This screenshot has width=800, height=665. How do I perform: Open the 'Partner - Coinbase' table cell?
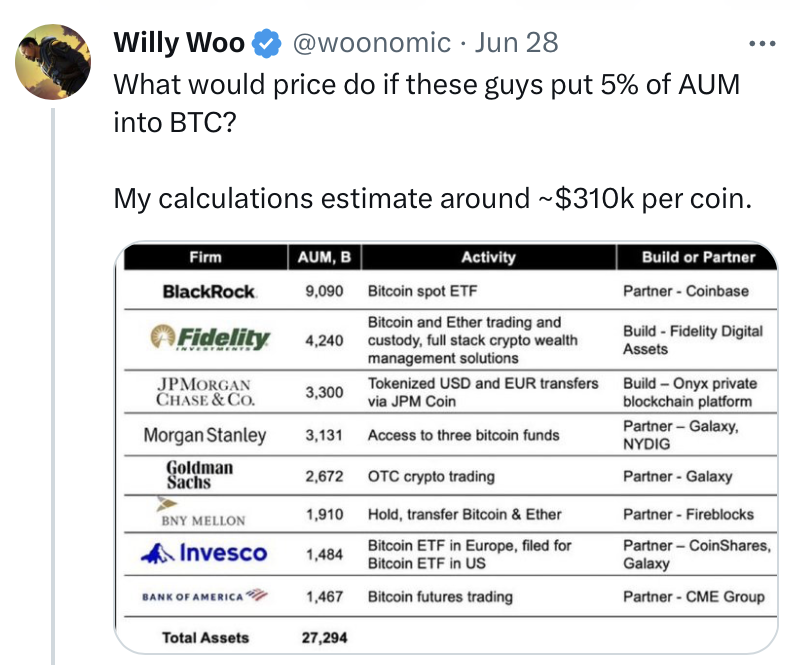[685, 292]
